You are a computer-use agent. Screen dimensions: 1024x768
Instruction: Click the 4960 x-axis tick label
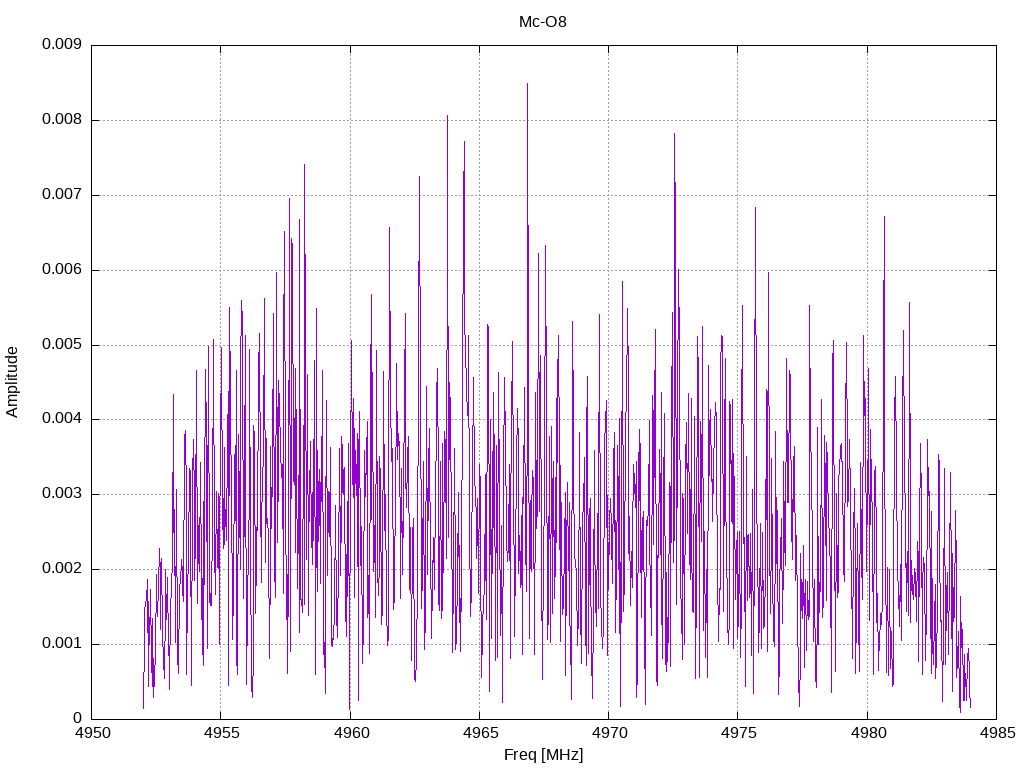coord(351,733)
